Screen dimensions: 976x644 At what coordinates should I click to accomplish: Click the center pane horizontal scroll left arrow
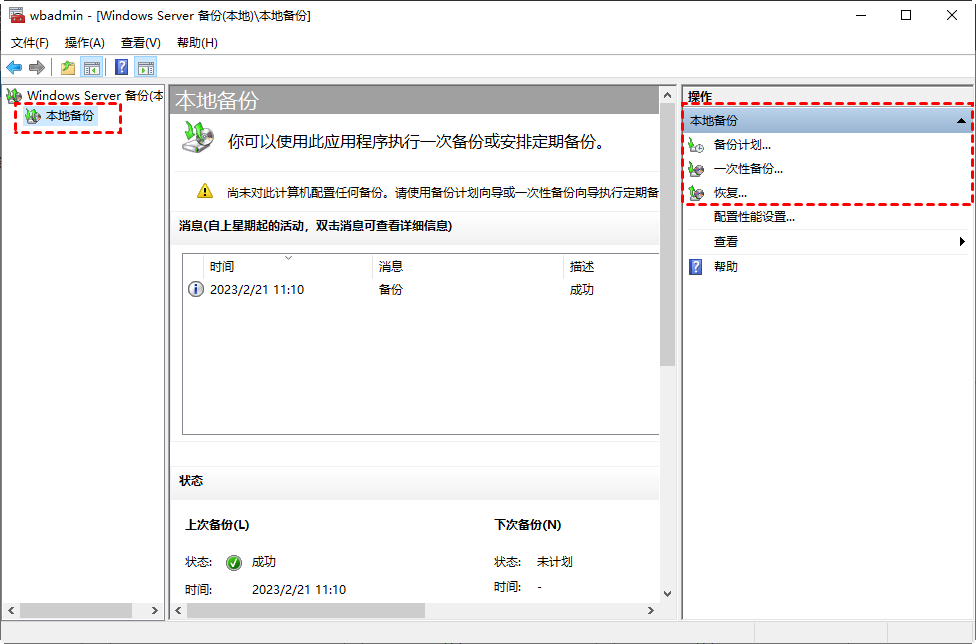click(x=179, y=610)
